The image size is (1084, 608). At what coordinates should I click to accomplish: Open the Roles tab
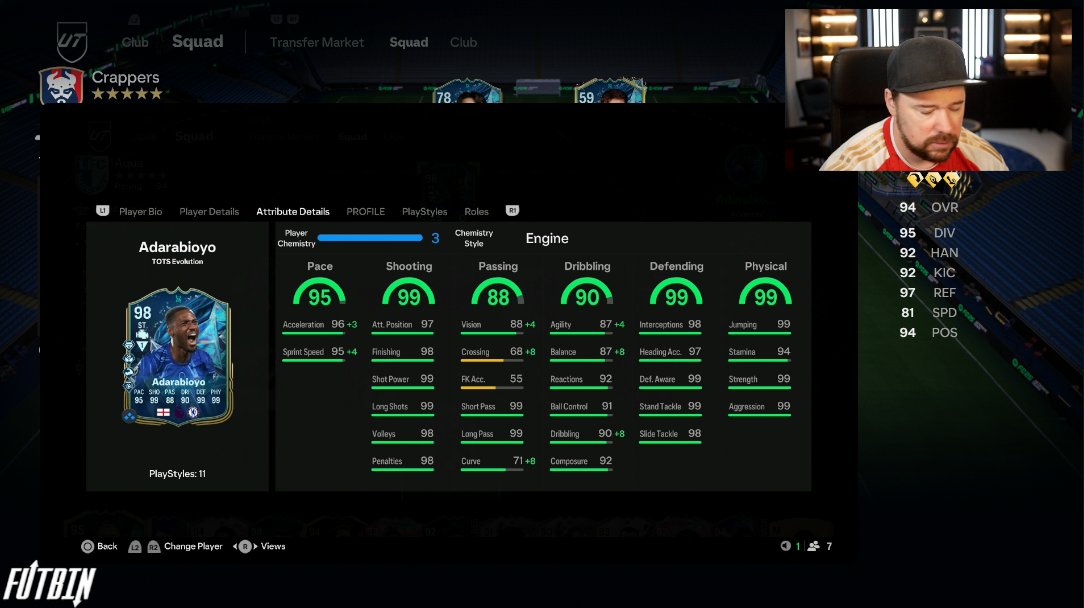pos(476,212)
